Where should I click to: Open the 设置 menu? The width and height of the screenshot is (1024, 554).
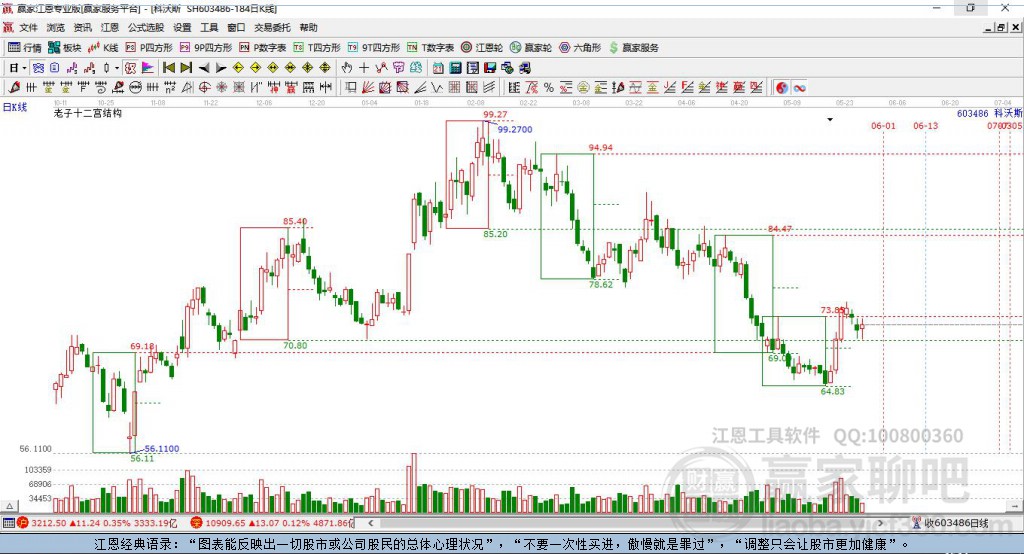click(182, 27)
